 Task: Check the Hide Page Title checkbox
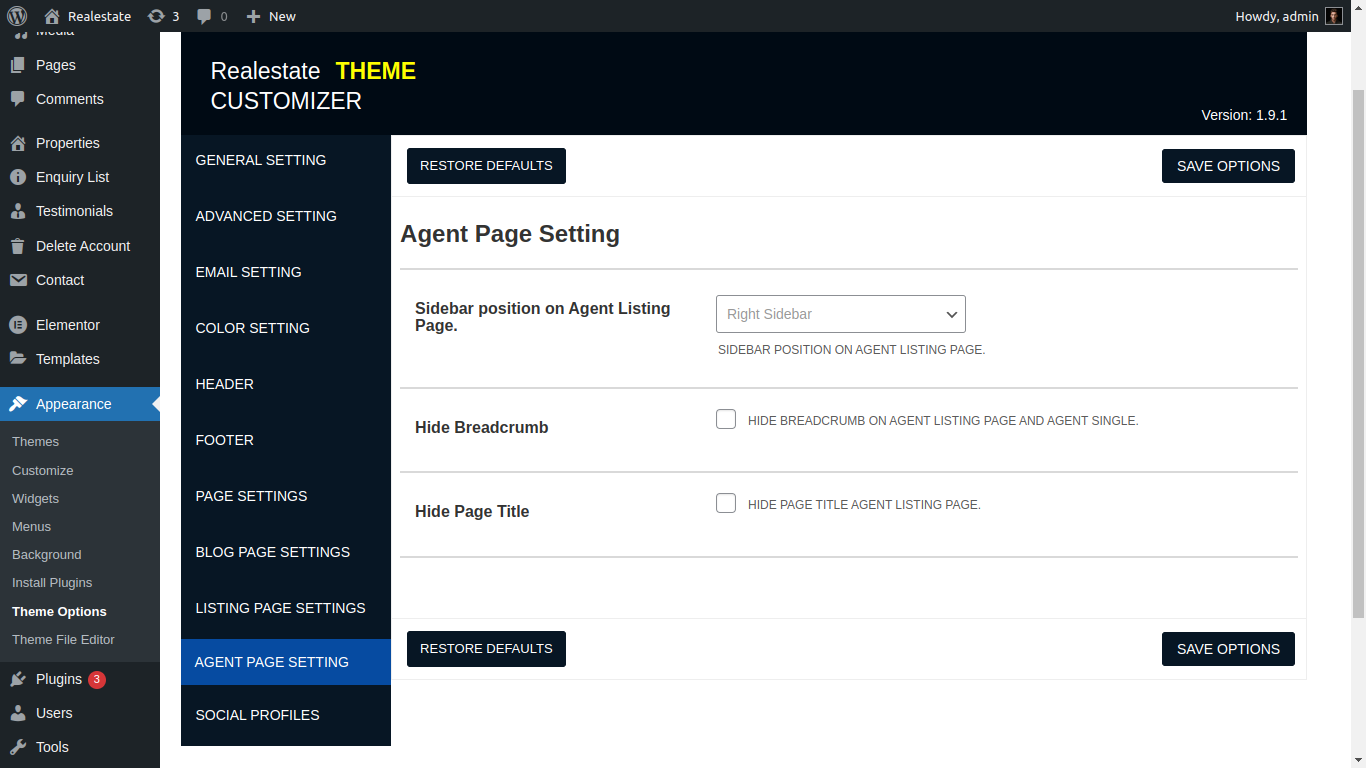726,504
